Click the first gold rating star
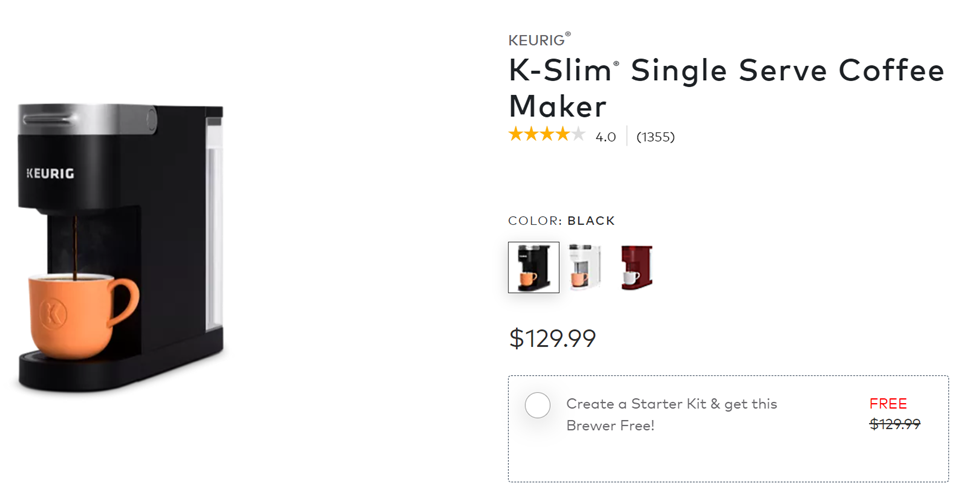 (516, 135)
